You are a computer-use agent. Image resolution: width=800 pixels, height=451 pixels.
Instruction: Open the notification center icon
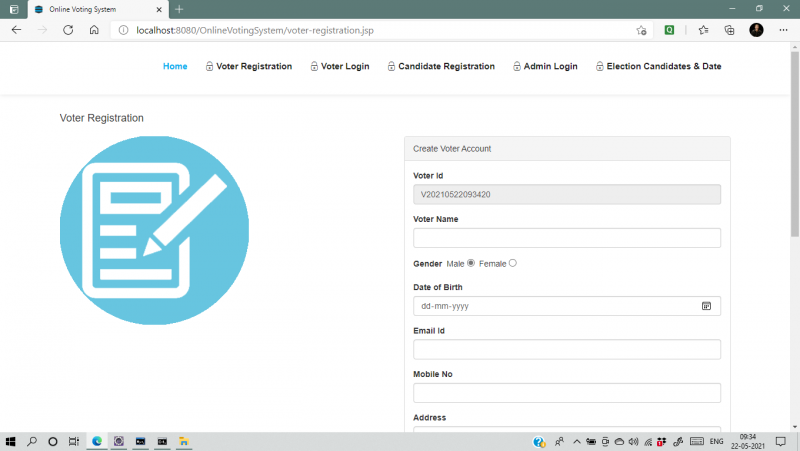click(x=781, y=442)
